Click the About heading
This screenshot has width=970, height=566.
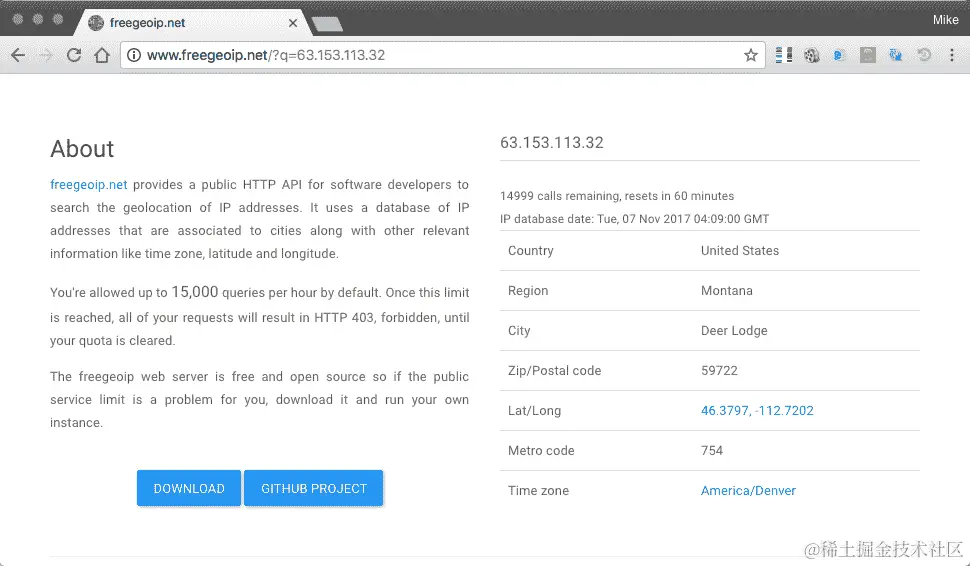click(x=82, y=148)
